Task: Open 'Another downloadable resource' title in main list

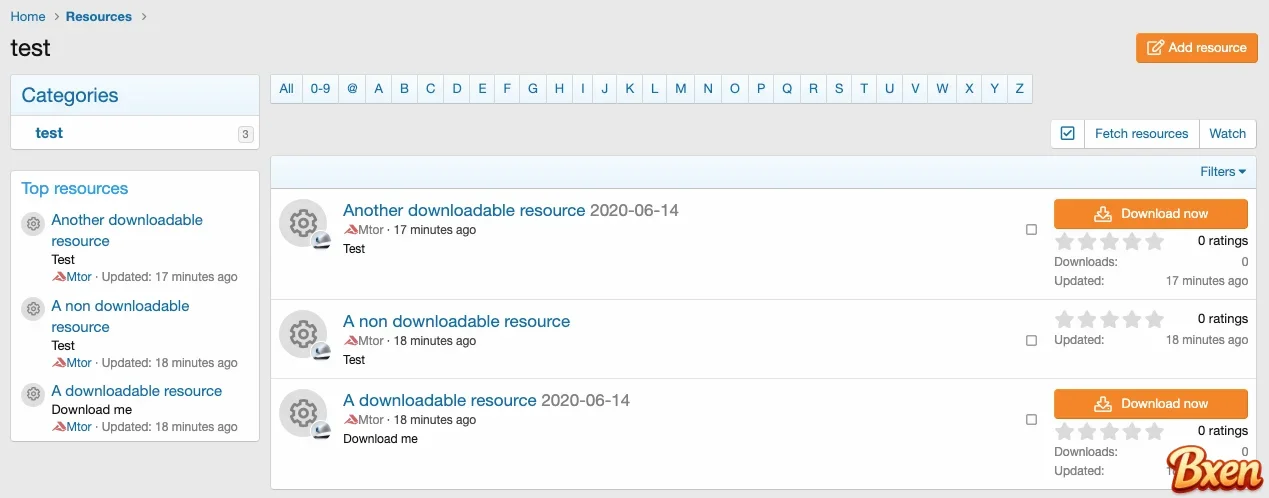Action: pyautogui.click(x=464, y=211)
